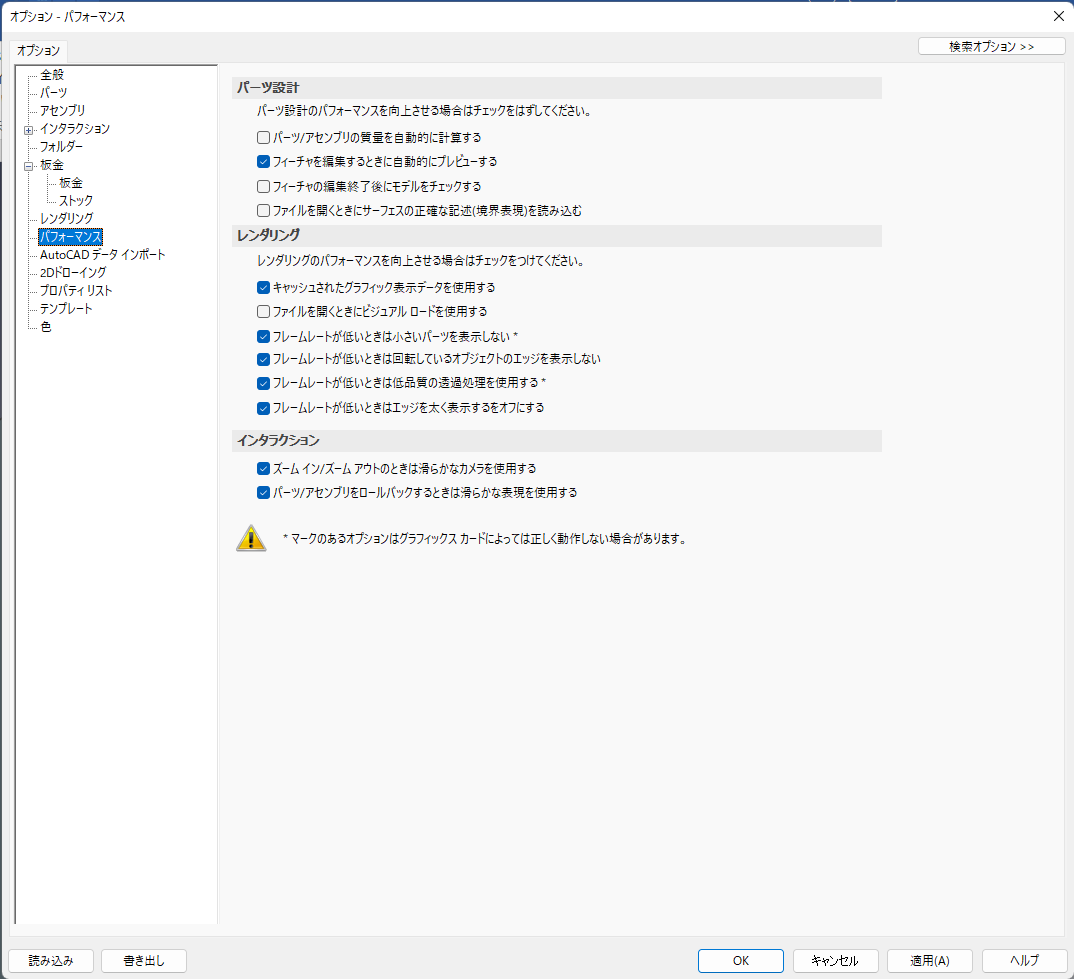Viewport: 1074px width, 979px height.
Task: Close the options dialog window
Action: point(1059,16)
